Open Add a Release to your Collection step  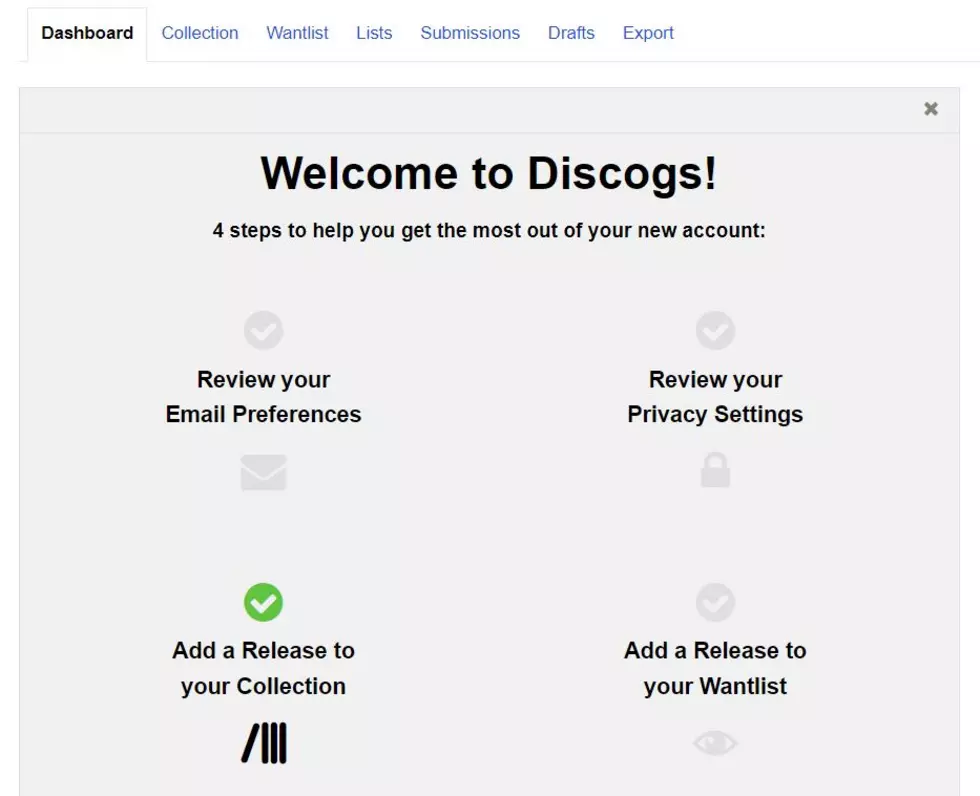263,668
